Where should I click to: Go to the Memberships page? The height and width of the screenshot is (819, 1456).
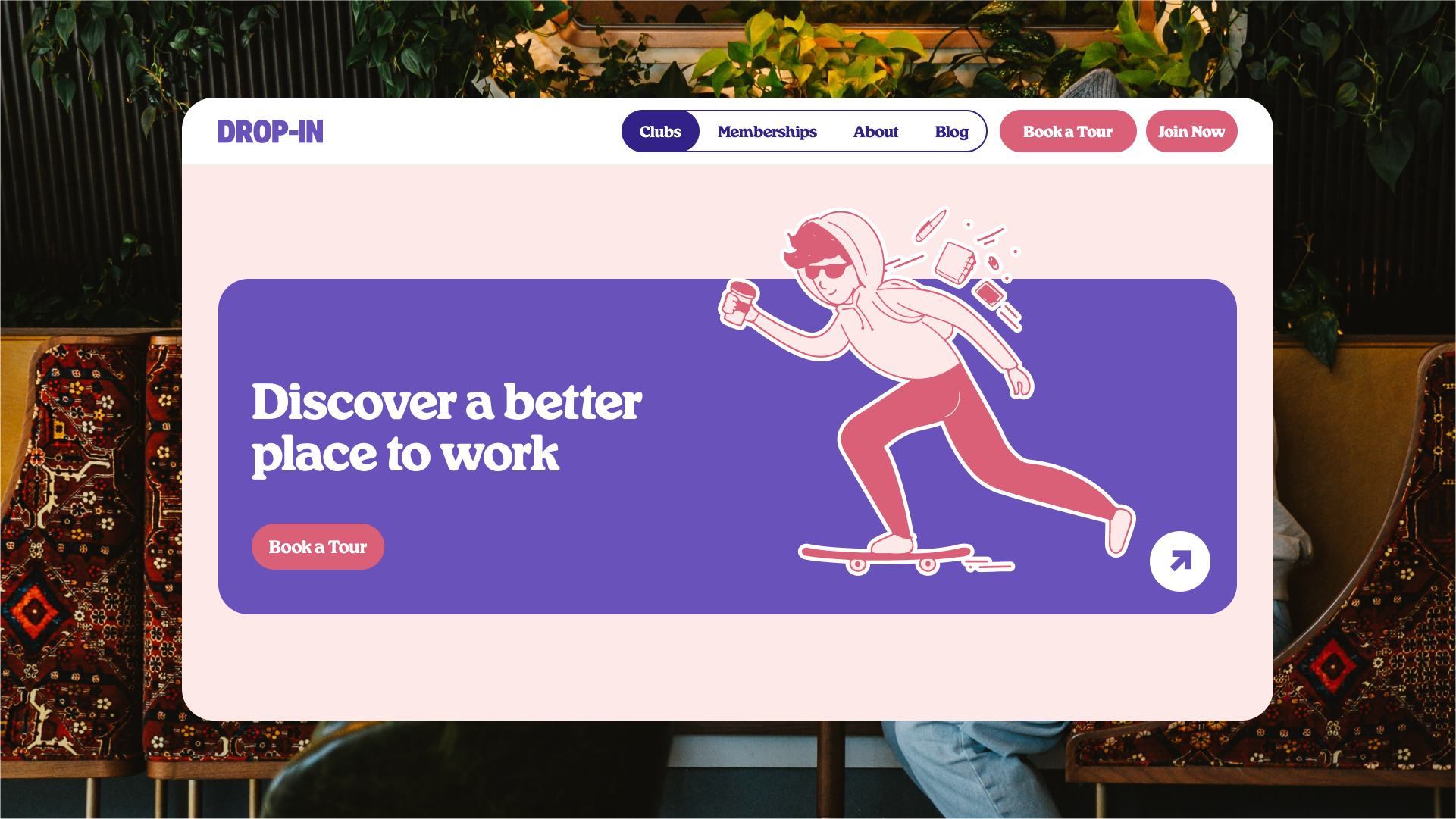(x=767, y=132)
